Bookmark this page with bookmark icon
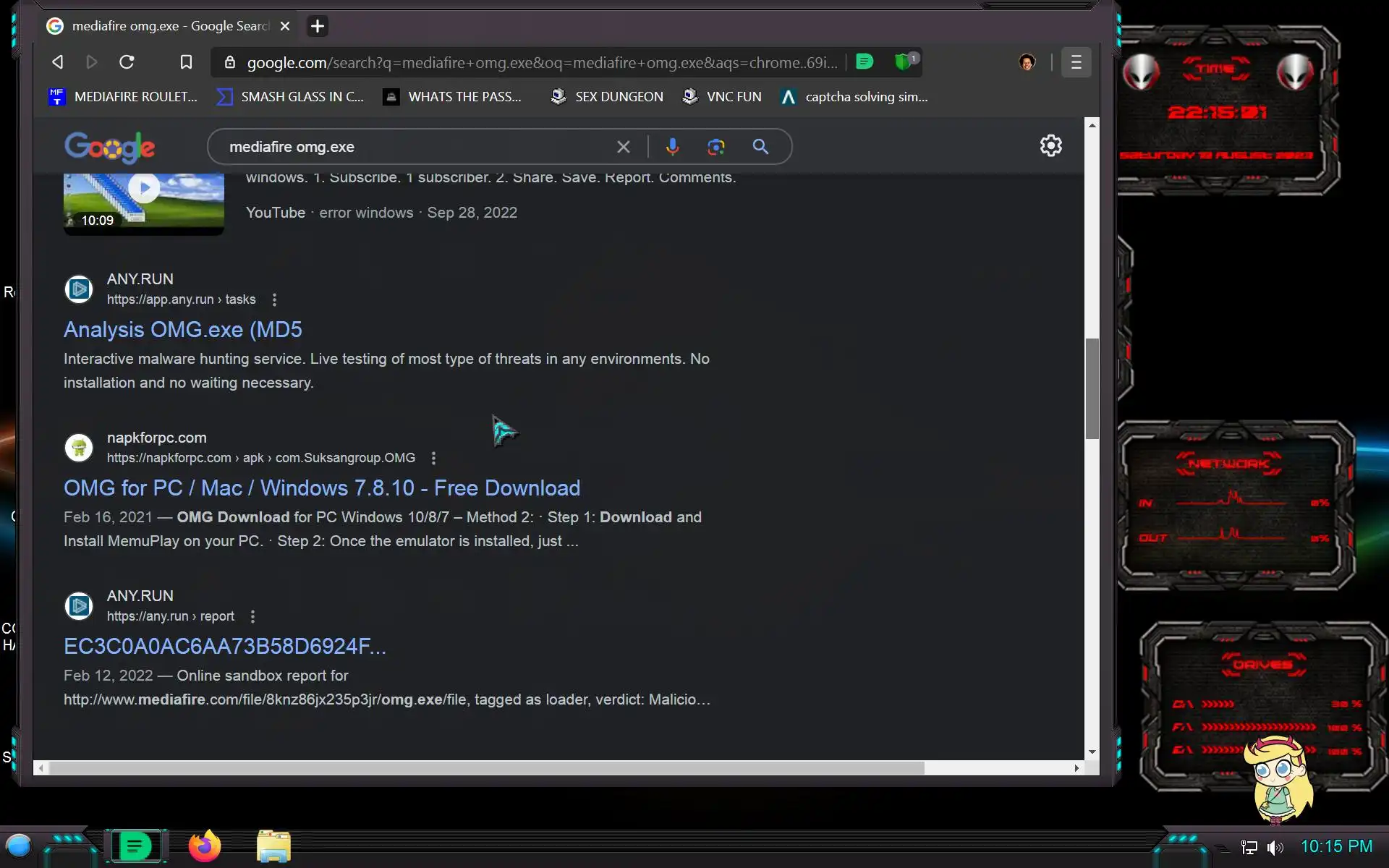The image size is (1389, 868). (x=186, y=62)
